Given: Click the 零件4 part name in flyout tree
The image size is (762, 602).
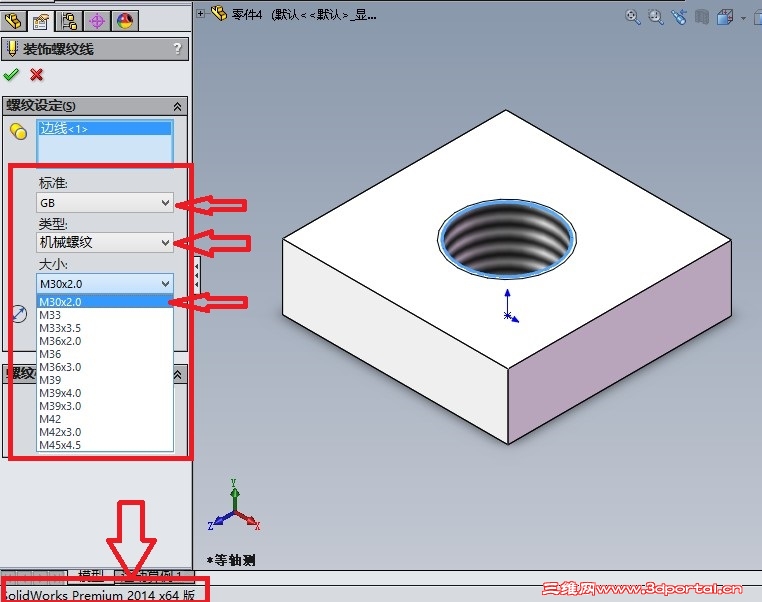Looking at the screenshot, I should tap(247, 15).
